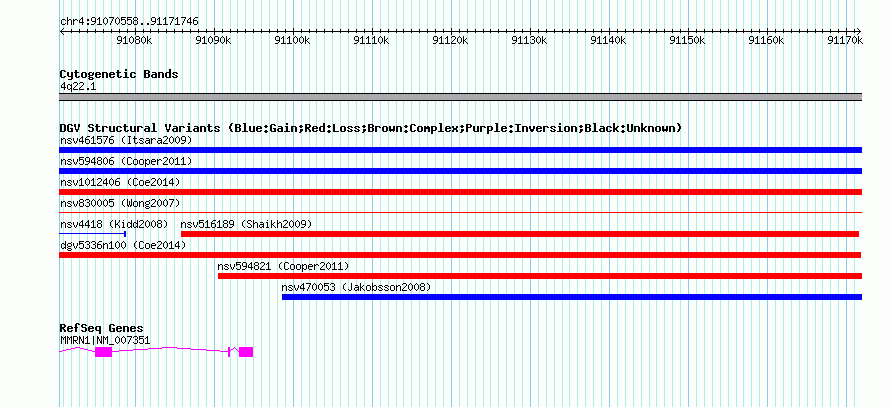Viewport: 890px width, 407px height.
Task: Click the MMRN1|NM_007351 gene label
Action: point(105,341)
